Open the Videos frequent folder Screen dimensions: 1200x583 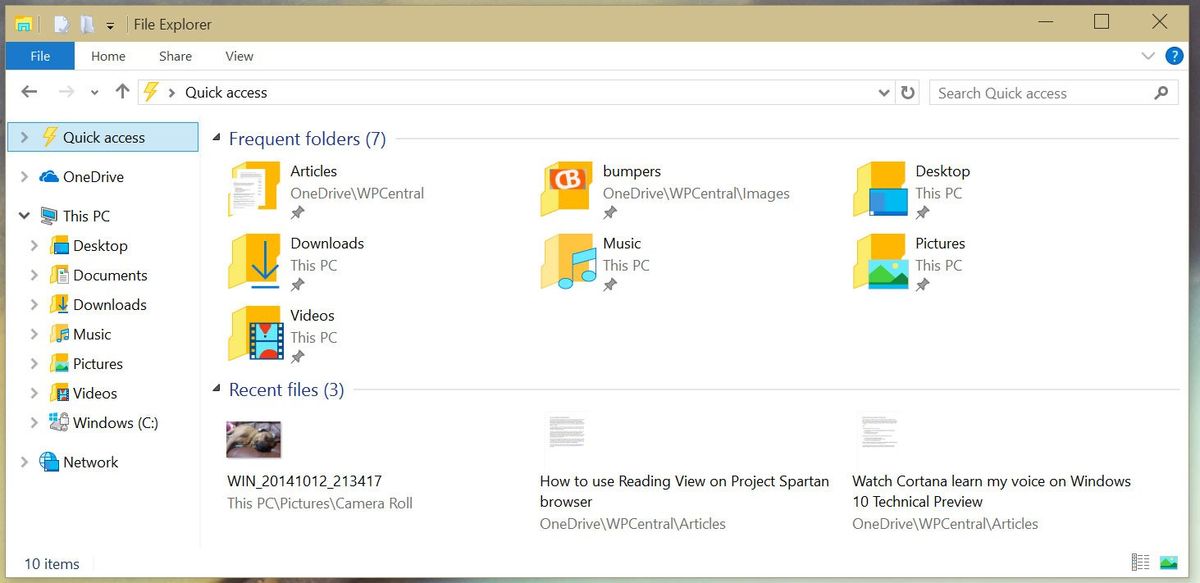[313, 315]
